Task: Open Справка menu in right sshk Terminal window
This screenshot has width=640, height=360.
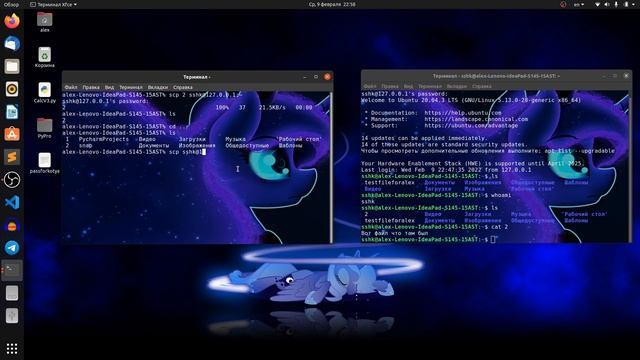Action: (x=482, y=86)
